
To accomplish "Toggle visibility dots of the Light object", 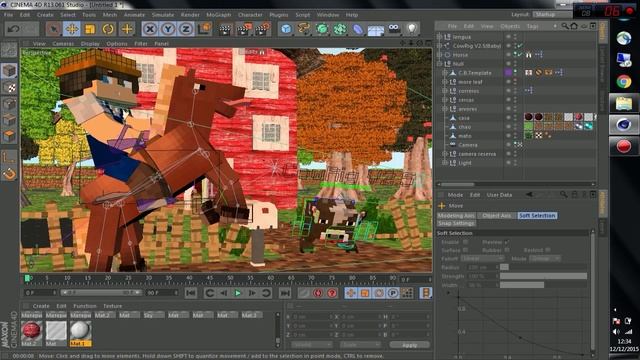I will [x=516, y=162].
